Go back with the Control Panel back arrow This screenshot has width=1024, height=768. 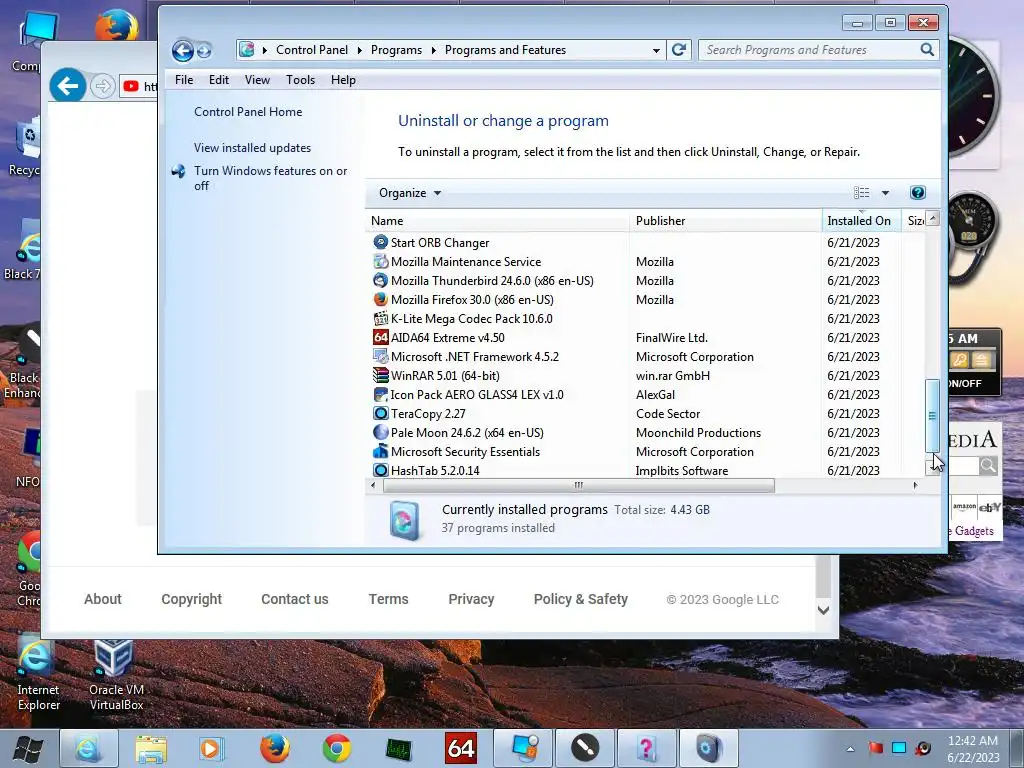point(183,50)
